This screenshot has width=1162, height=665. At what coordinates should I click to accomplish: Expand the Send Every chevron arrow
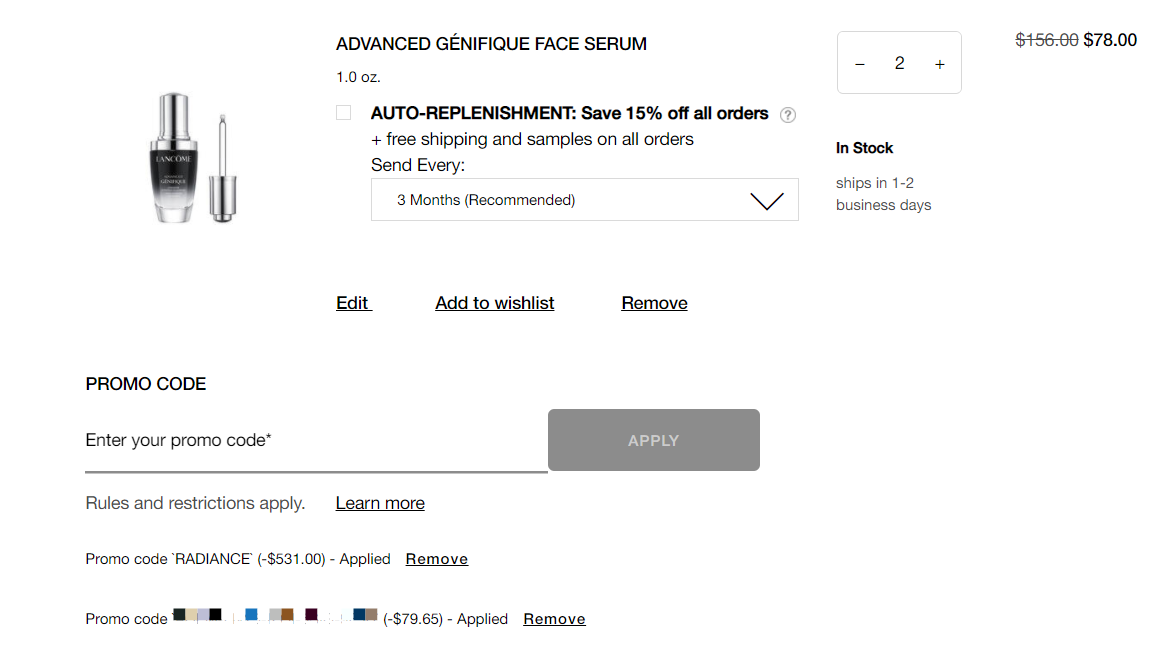pyautogui.click(x=766, y=200)
